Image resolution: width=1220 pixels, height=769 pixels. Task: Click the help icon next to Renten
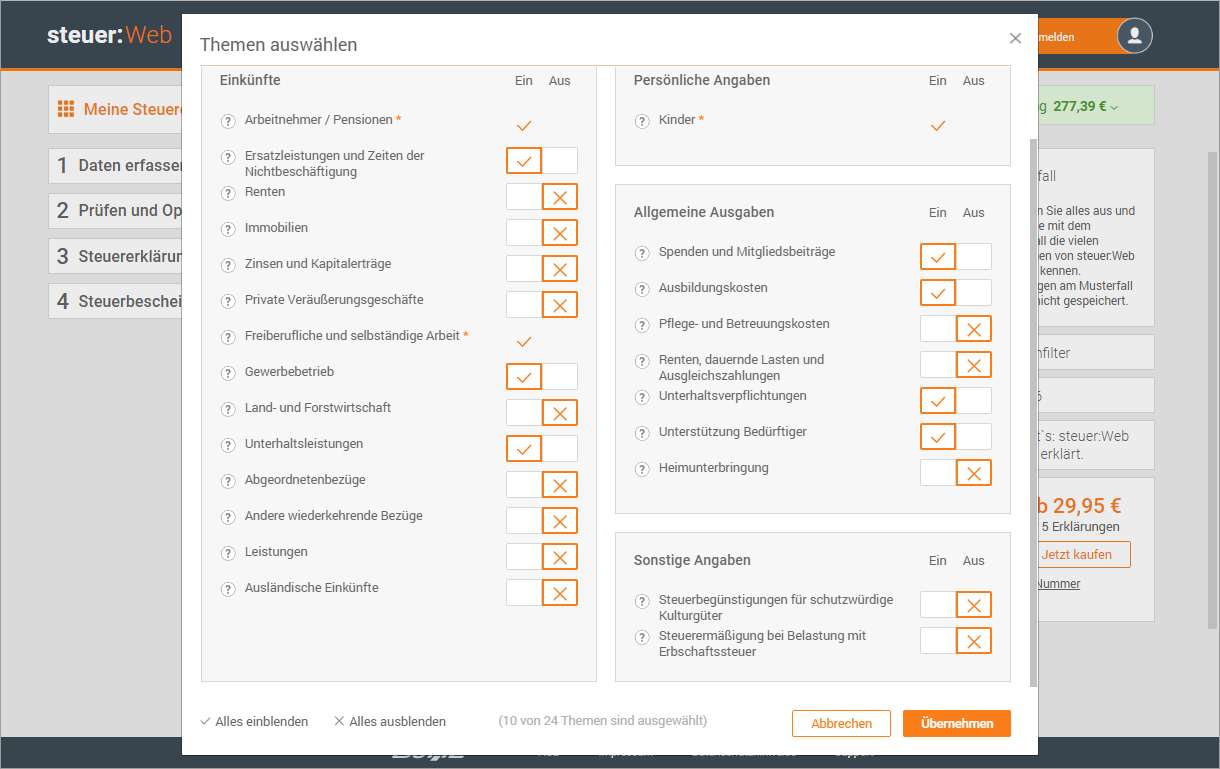point(228,192)
